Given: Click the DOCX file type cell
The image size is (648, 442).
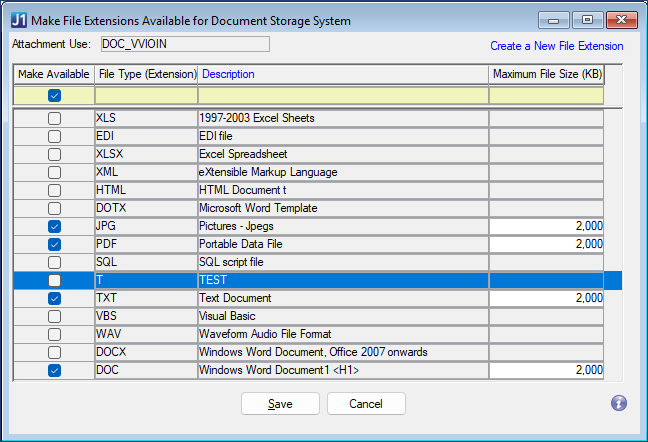Looking at the screenshot, I should pos(146,352).
